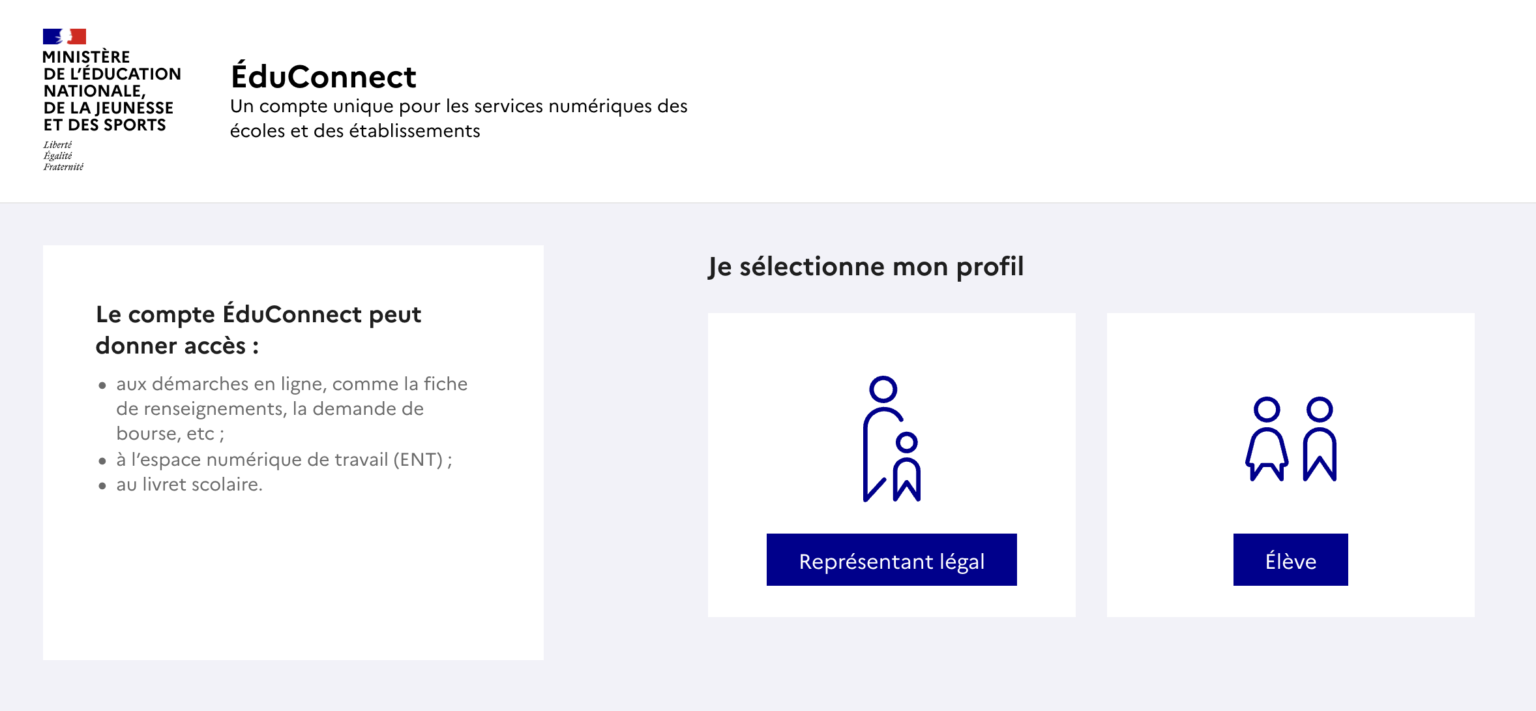The width and height of the screenshot is (1536, 711).
Task: Click the two students profile icon
Action: tap(1291, 439)
